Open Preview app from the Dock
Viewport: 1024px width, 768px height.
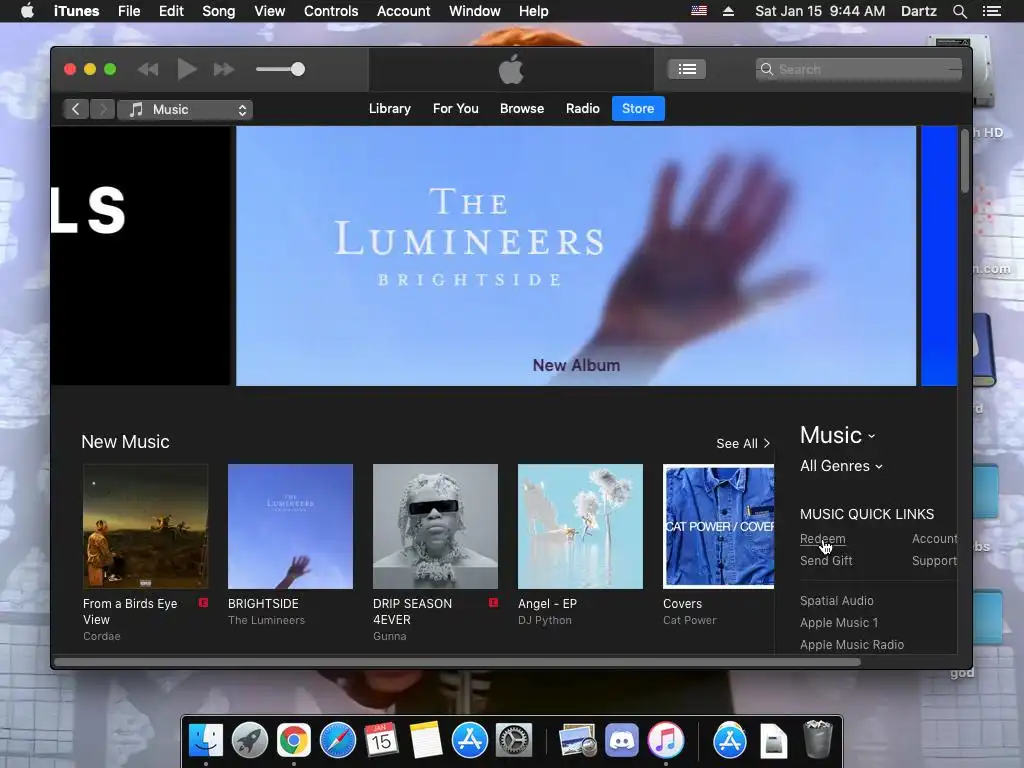click(x=577, y=741)
